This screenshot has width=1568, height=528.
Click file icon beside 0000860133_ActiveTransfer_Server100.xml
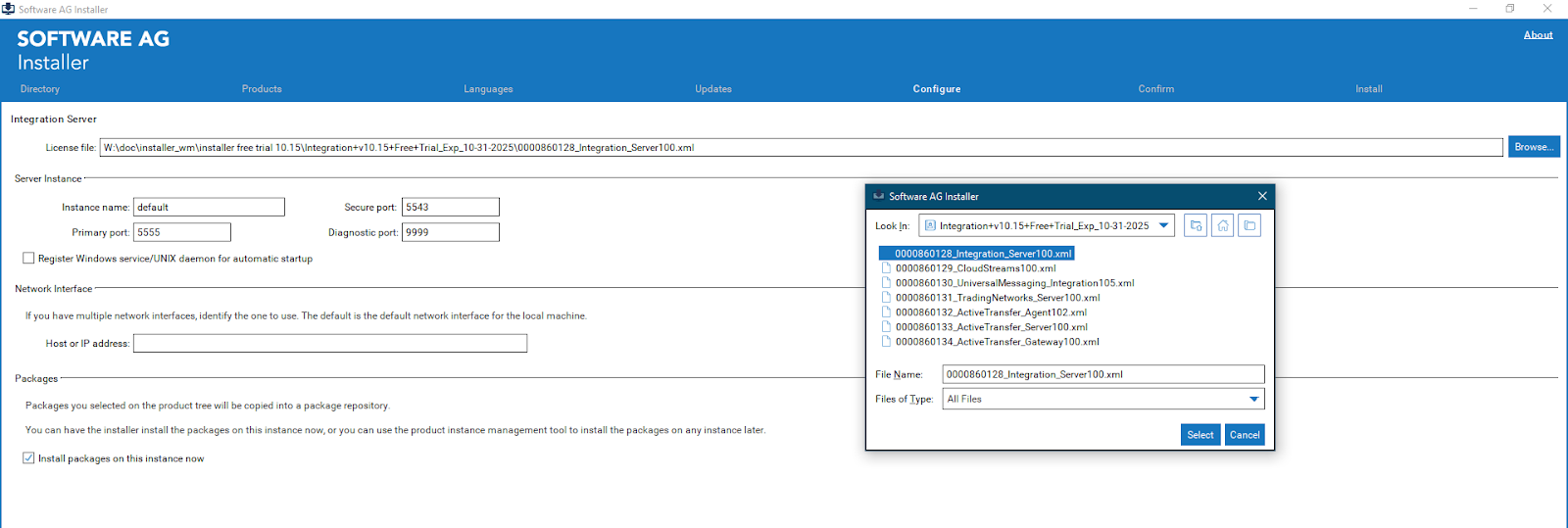[x=886, y=326]
